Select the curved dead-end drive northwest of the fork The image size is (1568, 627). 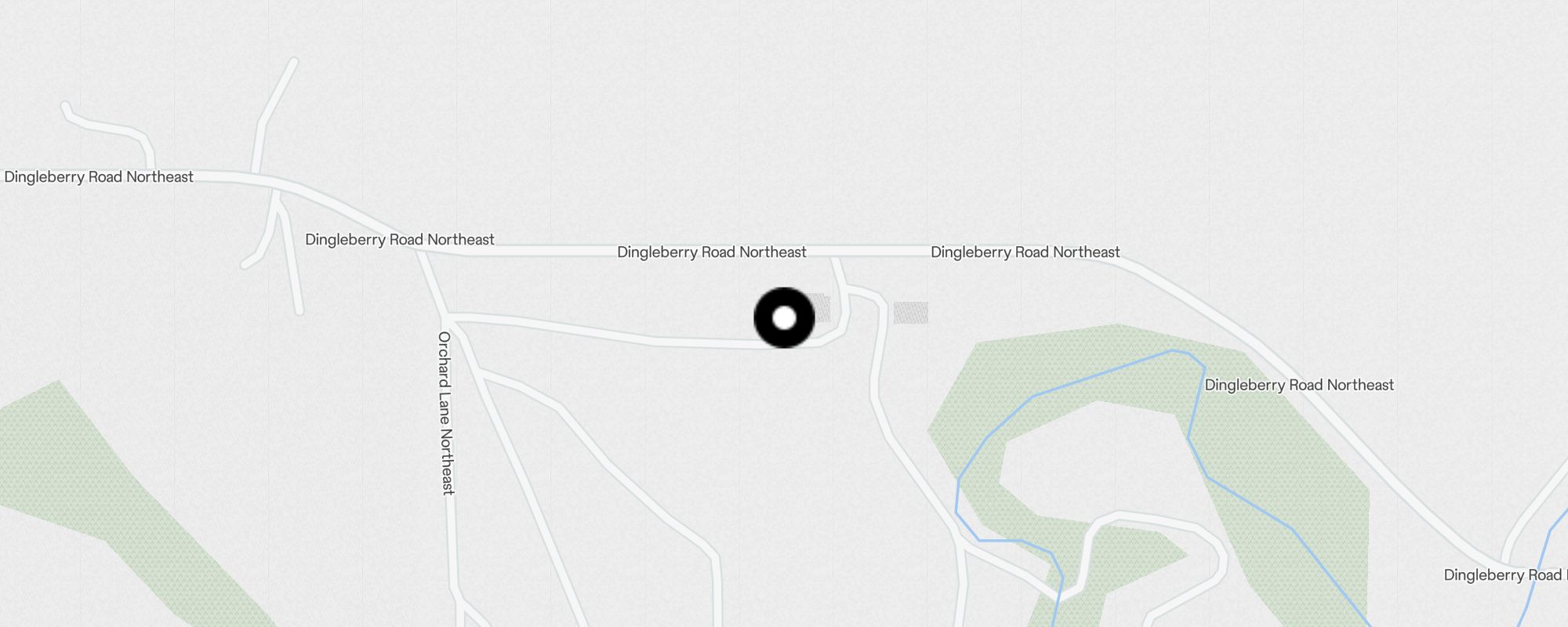coord(110,132)
